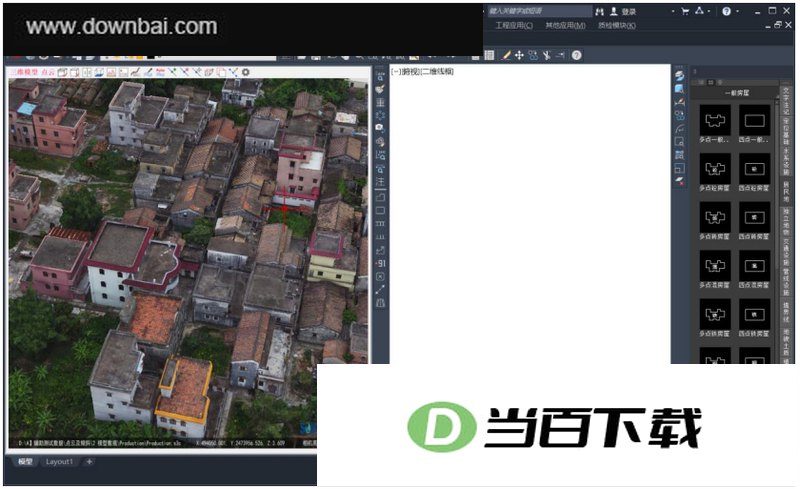Switch to the 水系设施 side tab
The height and width of the screenshot is (489, 800).
(x=786, y=162)
